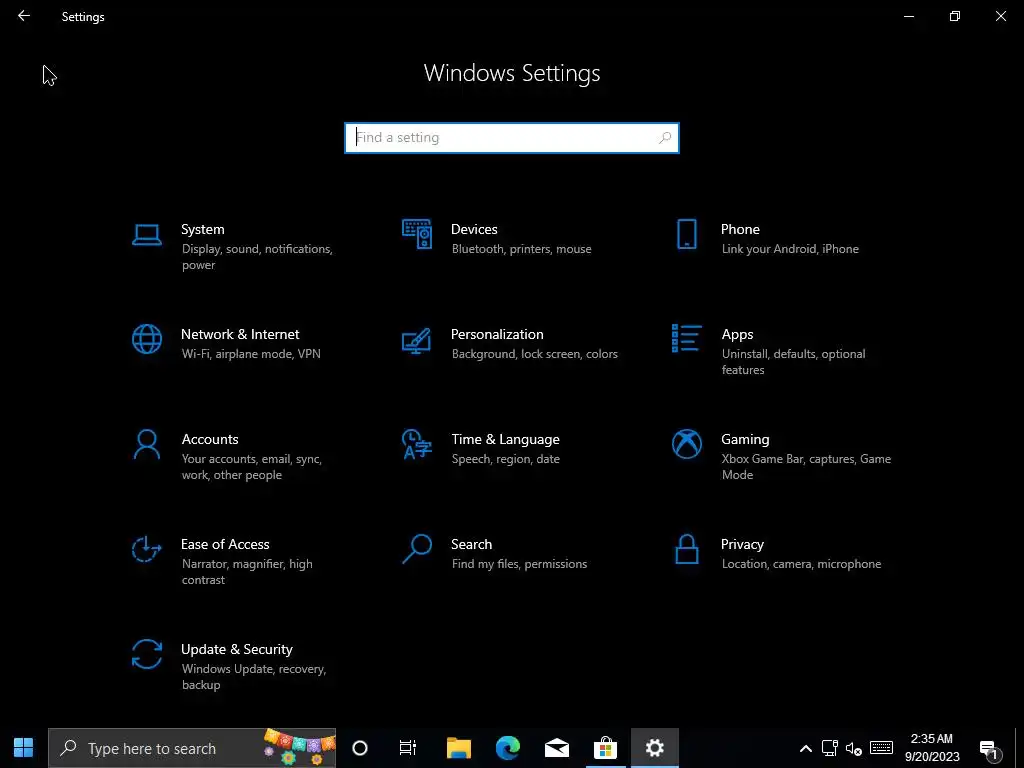
Task: Open the Accounts person icon
Action: pyautogui.click(x=147, y=444)
